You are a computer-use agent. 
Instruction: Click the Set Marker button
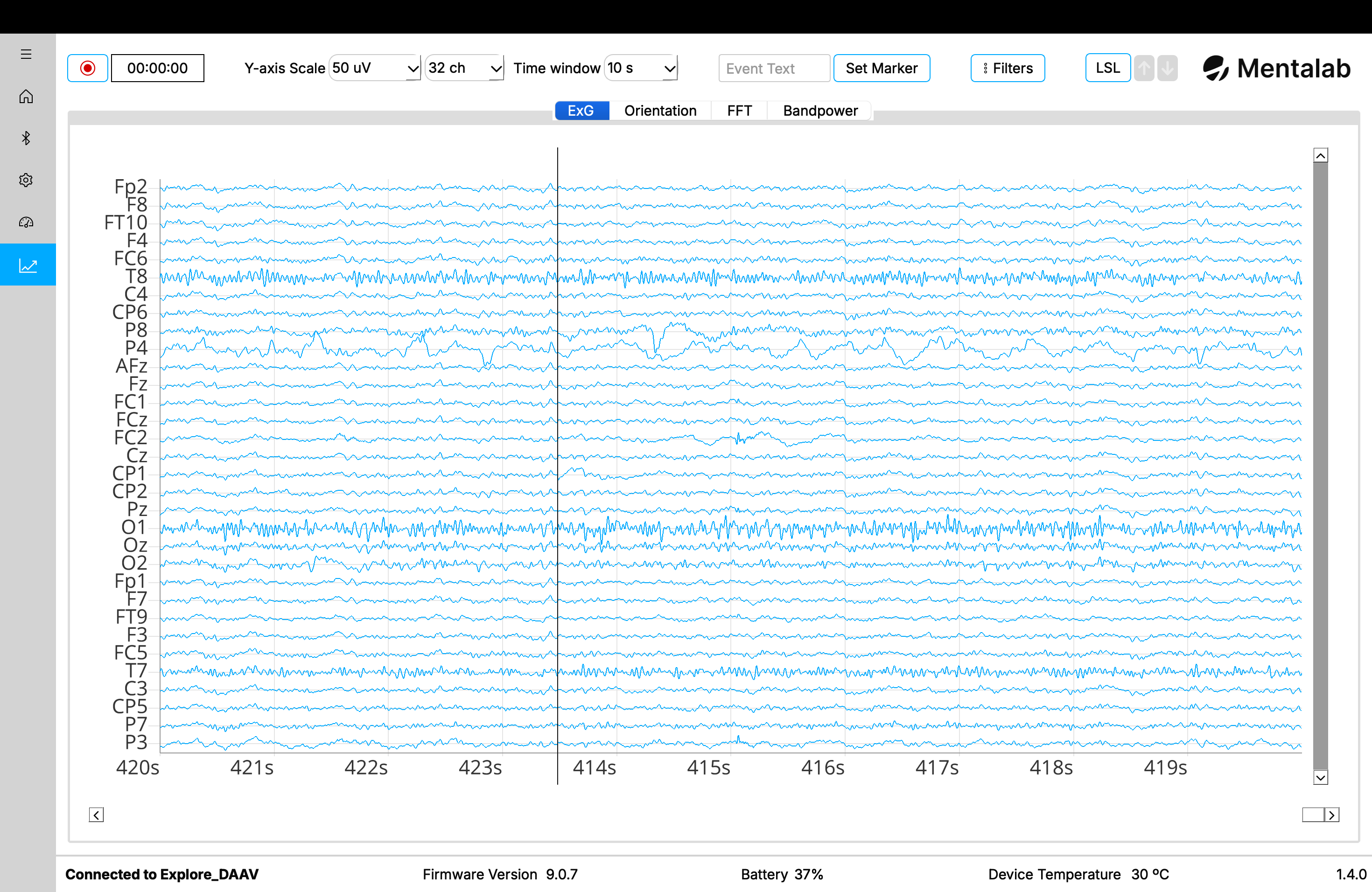point(881,69)
